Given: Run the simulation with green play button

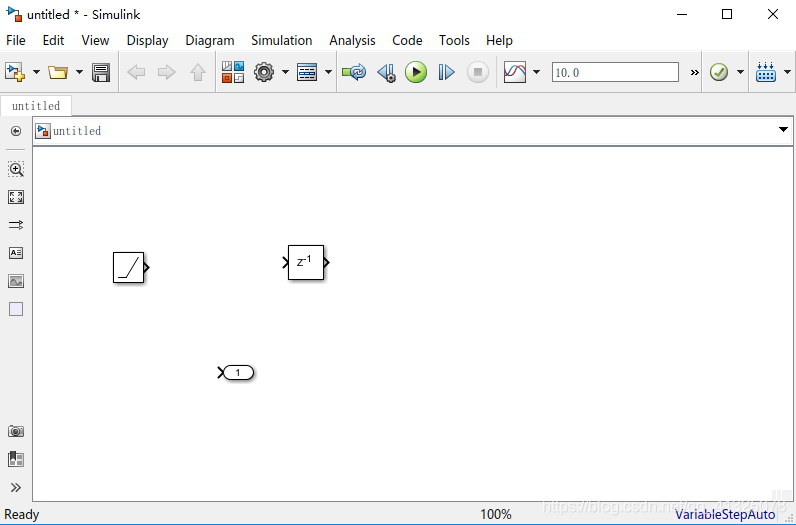Looking at the screenshot, I should (416, 72).
